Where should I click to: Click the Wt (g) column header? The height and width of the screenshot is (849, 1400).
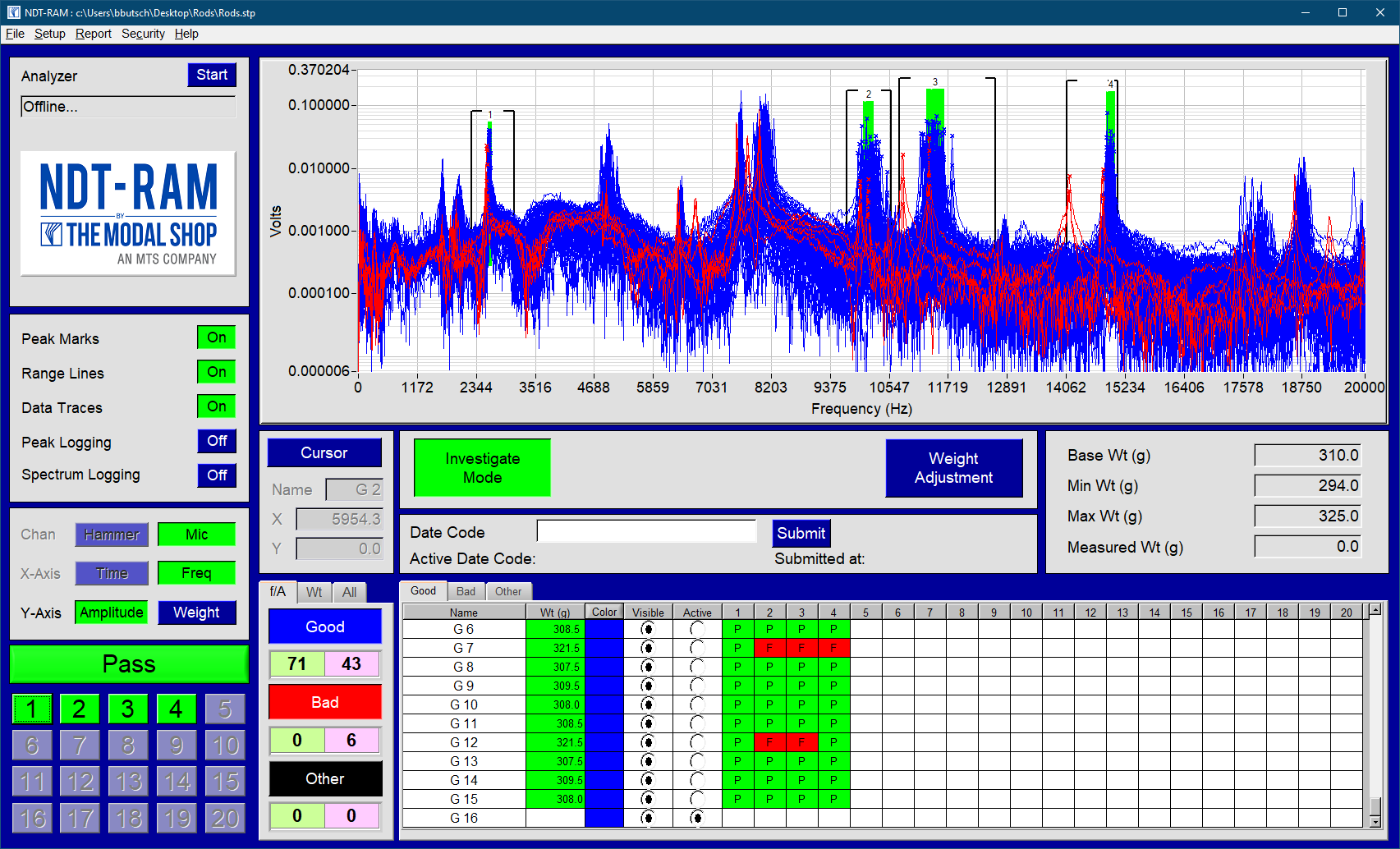[555, 613]
